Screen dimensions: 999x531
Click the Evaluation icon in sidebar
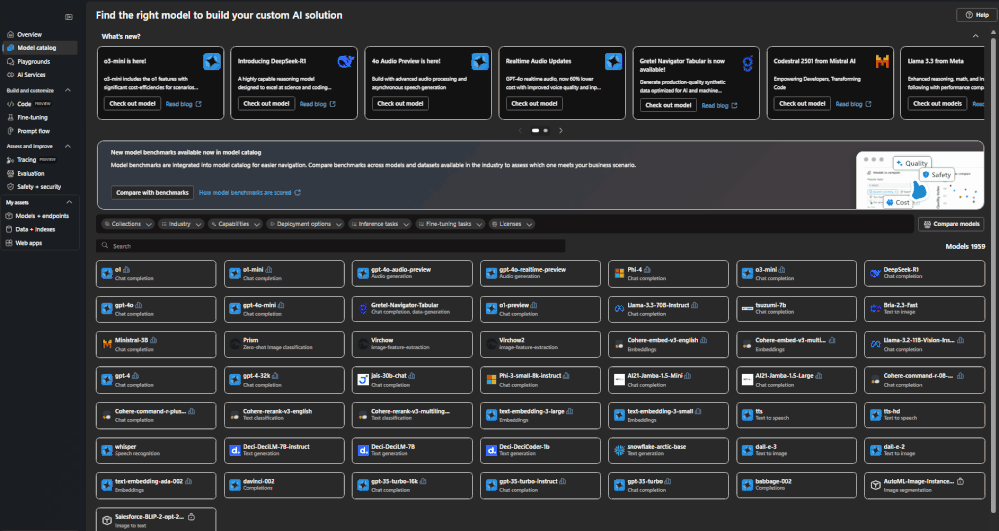click(x=10, y=173)
